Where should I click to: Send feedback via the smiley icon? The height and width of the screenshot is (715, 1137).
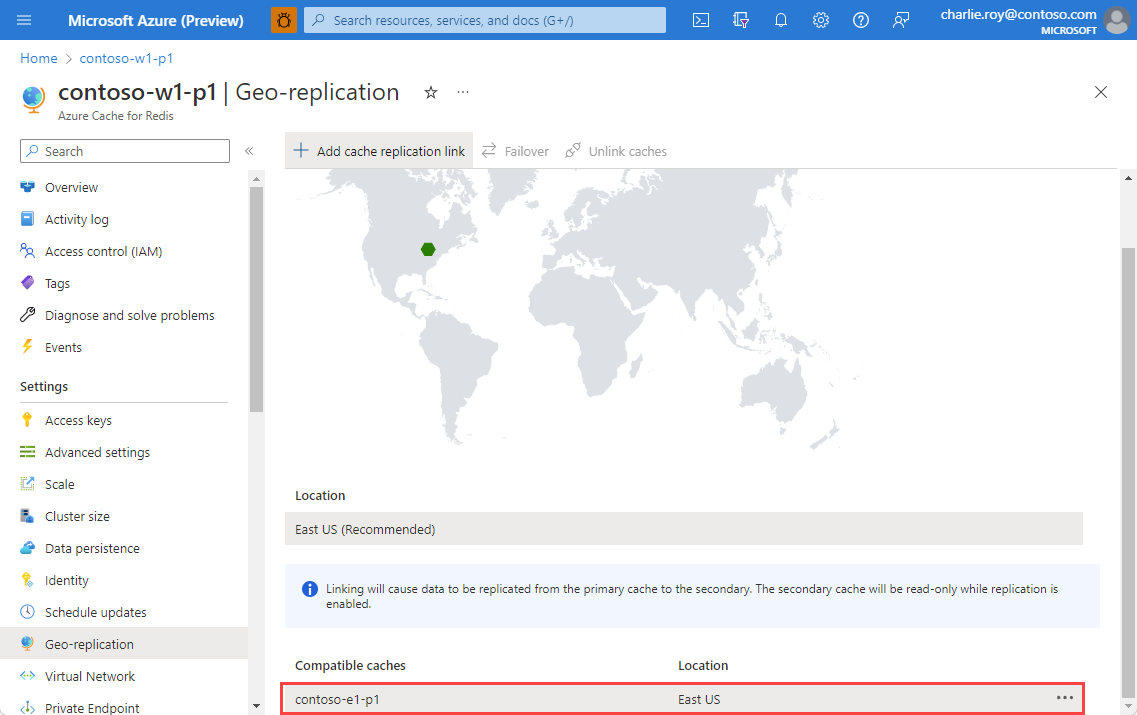[901, 19]
